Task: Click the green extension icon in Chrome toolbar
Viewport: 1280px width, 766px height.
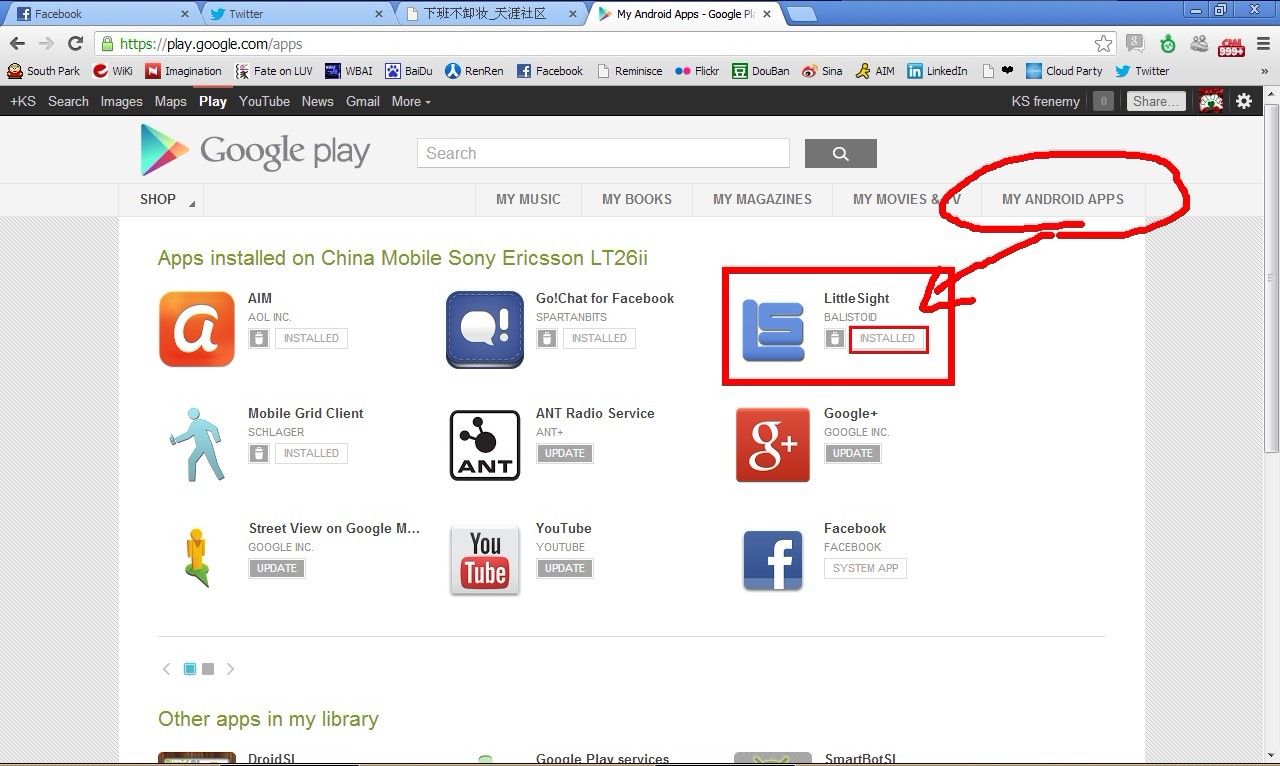Action: (x=1168, y=44)
